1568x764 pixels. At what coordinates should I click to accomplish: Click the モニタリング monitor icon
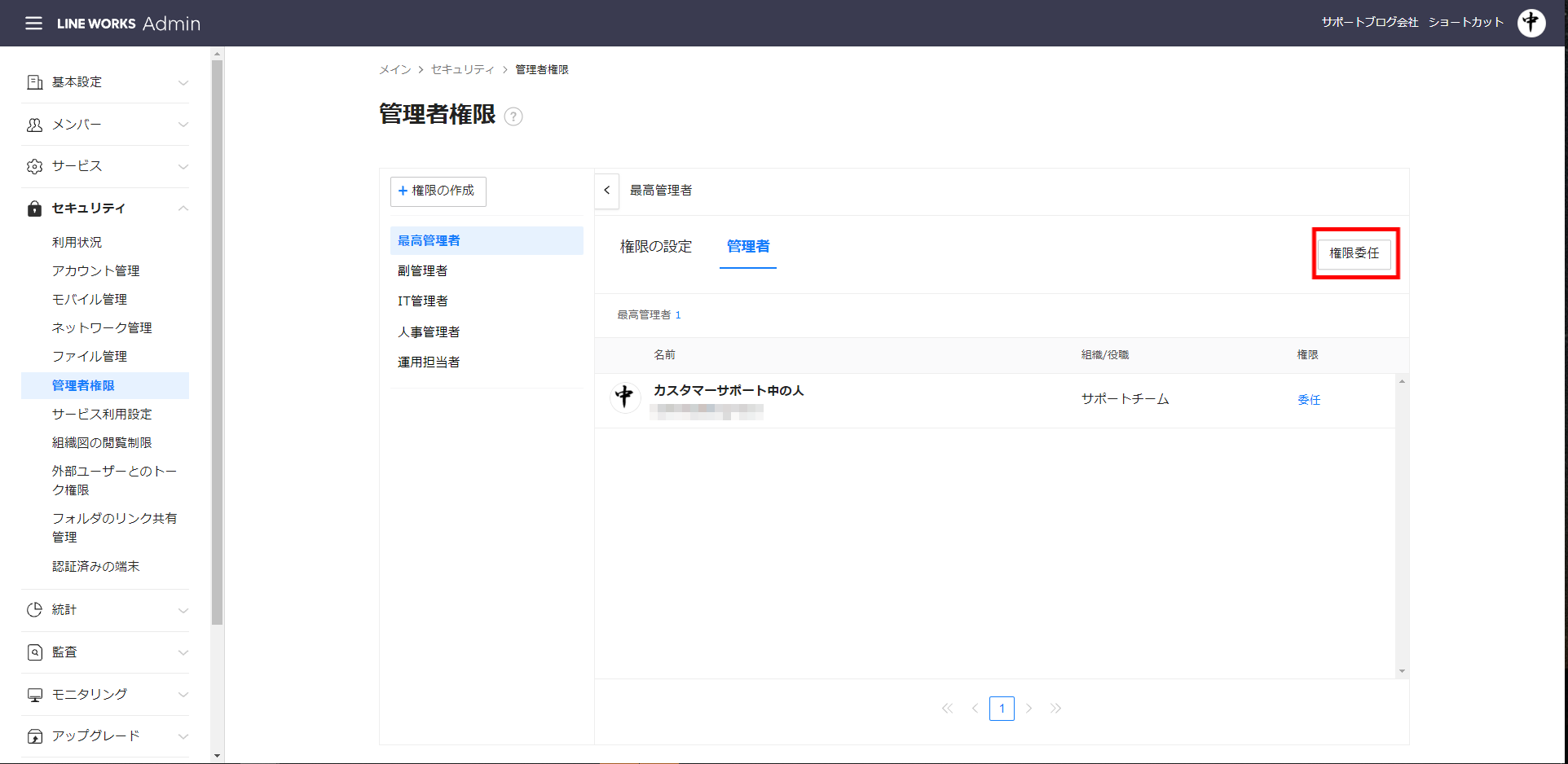coord(34,695)
